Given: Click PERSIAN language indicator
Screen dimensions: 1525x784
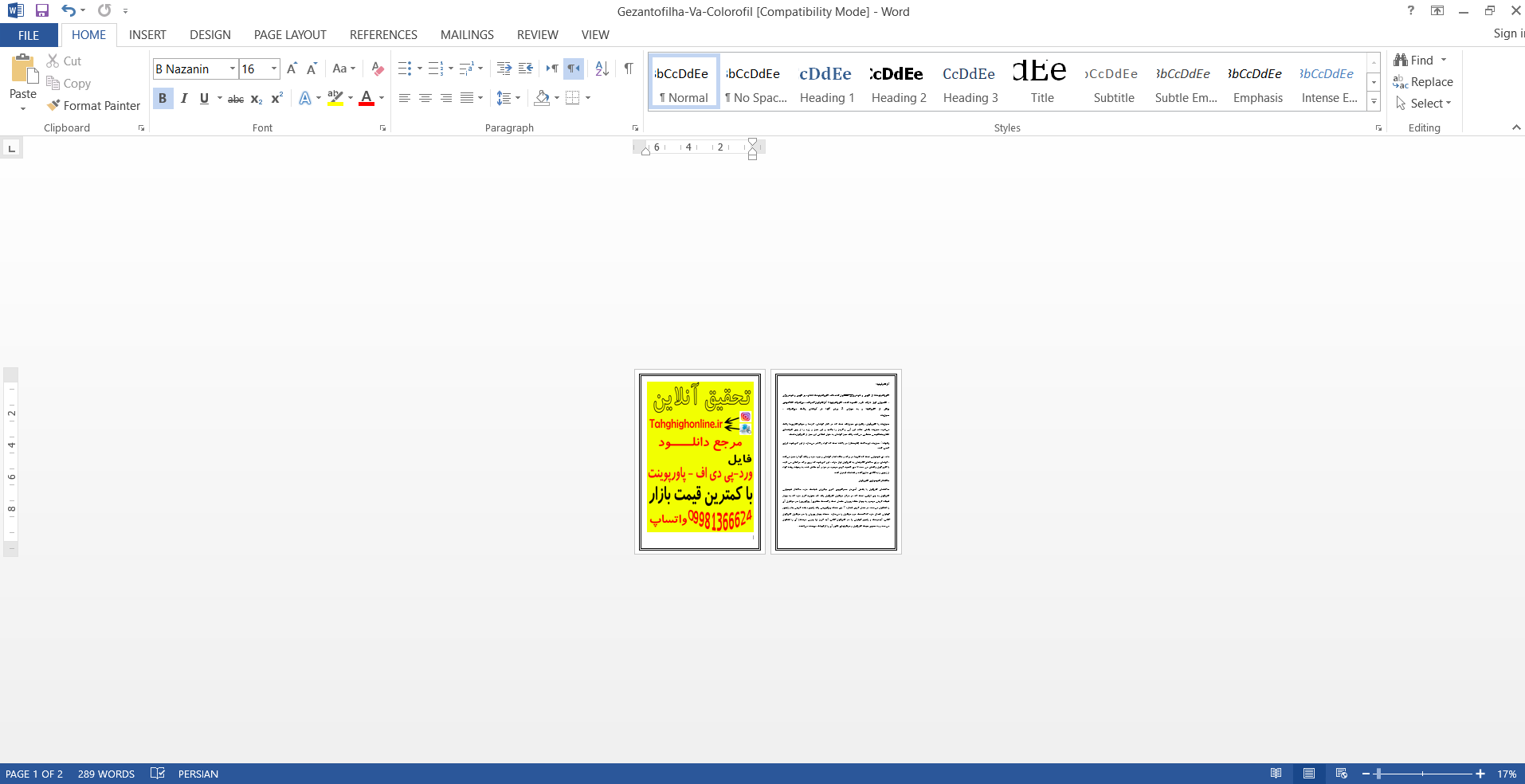Looking at the screenshot, I should tap(198, 774).
